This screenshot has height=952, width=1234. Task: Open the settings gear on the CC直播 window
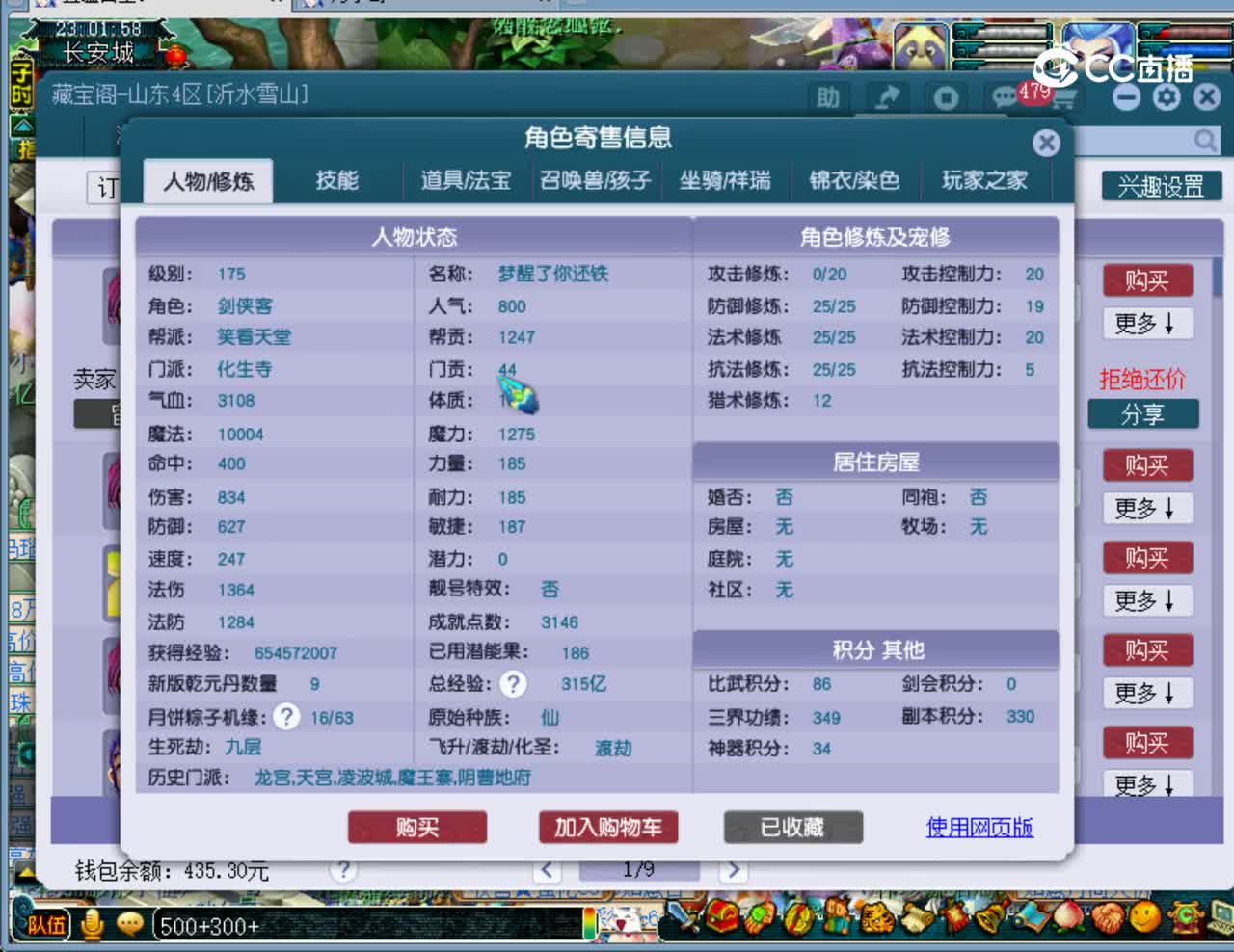click(x=1167, y=97)
